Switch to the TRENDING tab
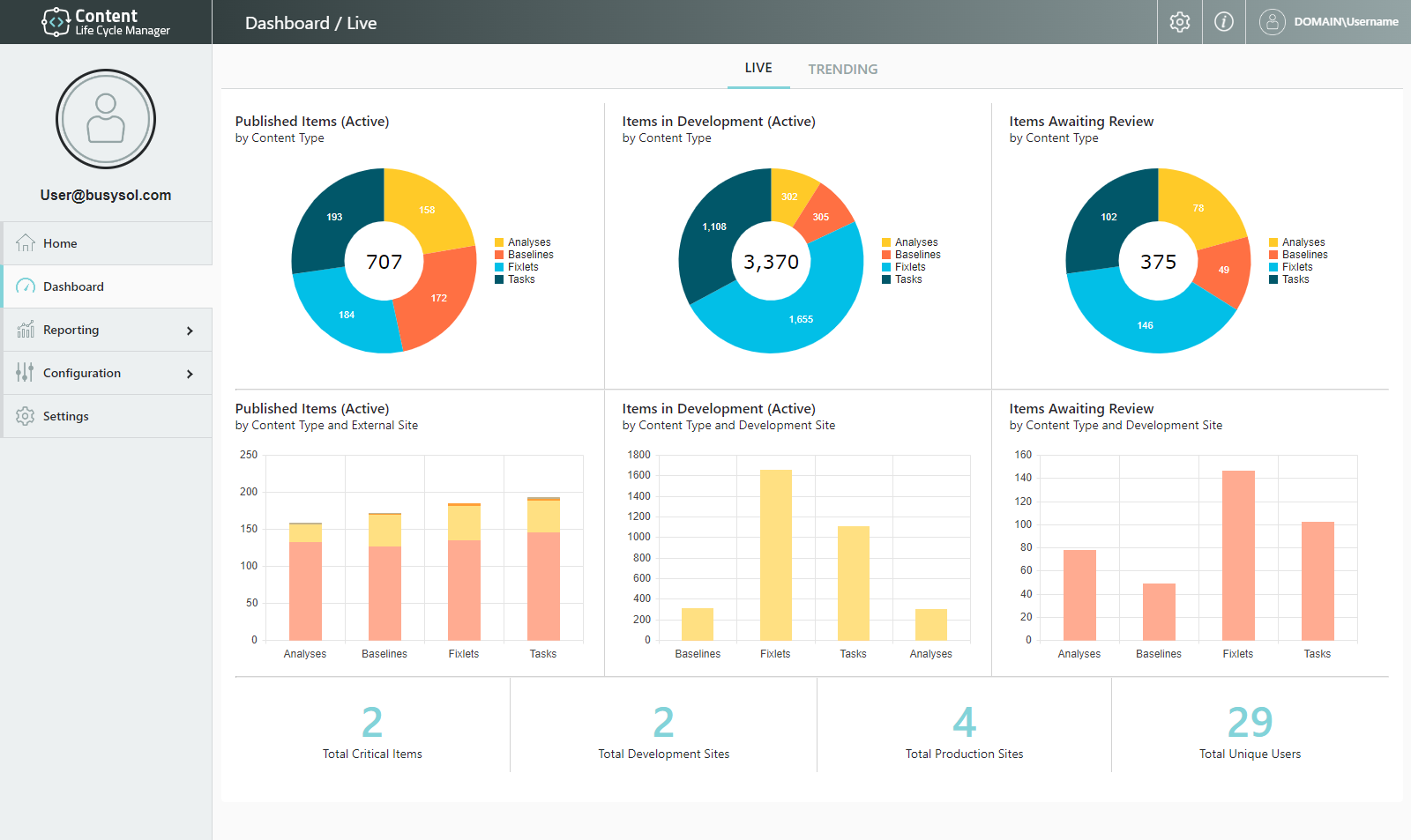 (842, 69)
